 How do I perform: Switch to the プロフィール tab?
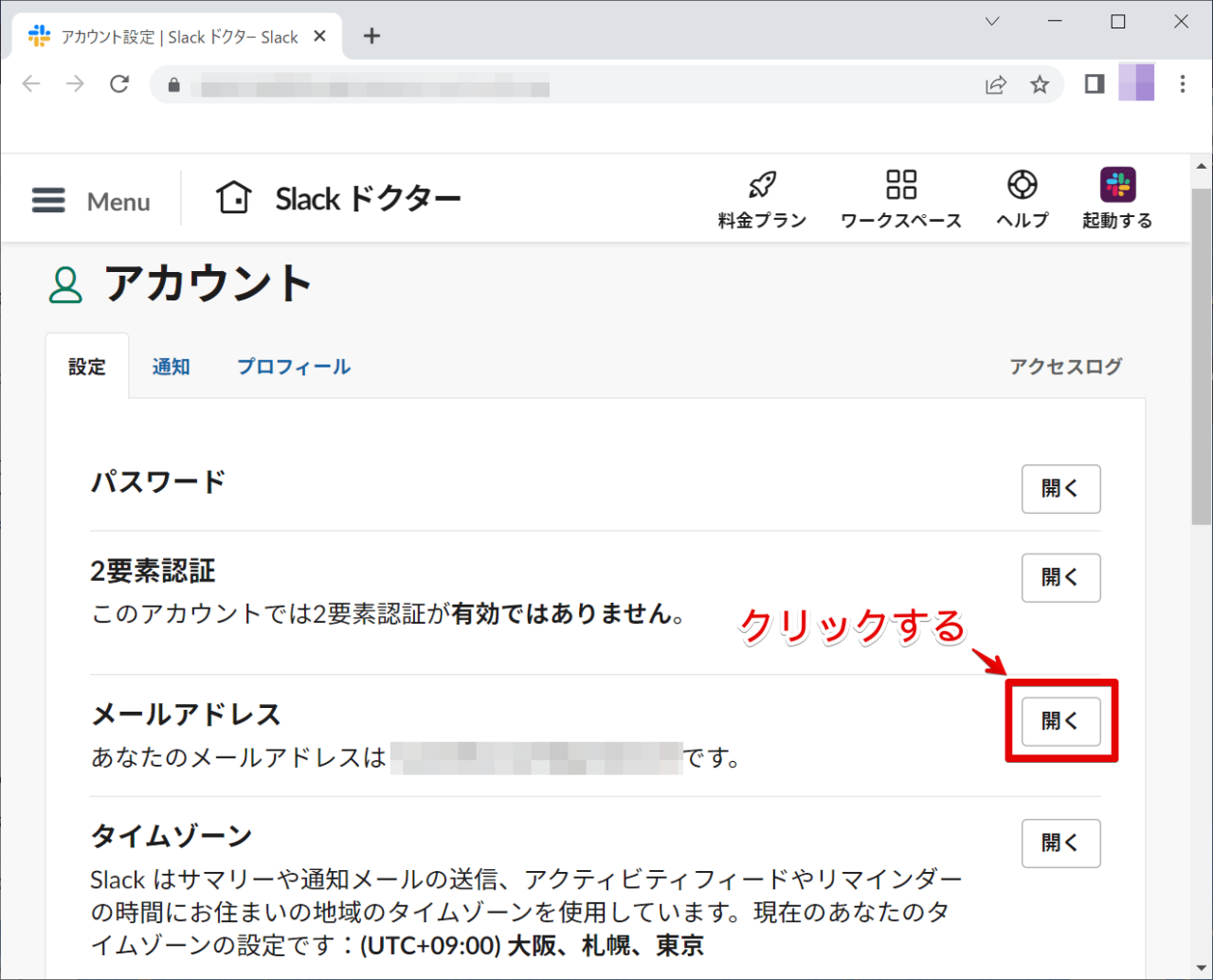294,367
